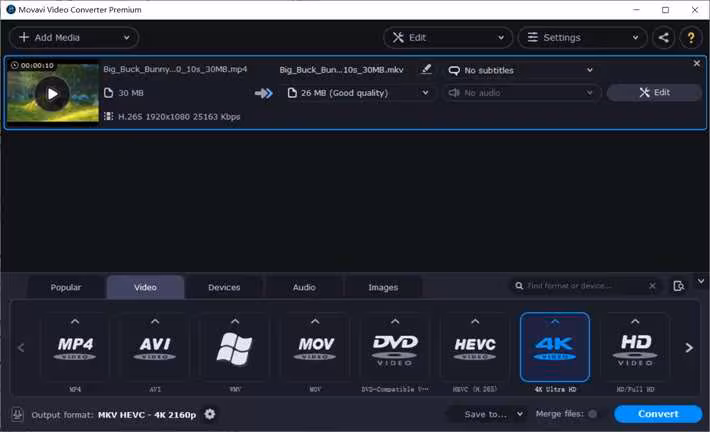Screen dimensions: 710x432
Task: Select the AVI video format
Action: coord(155,348)
